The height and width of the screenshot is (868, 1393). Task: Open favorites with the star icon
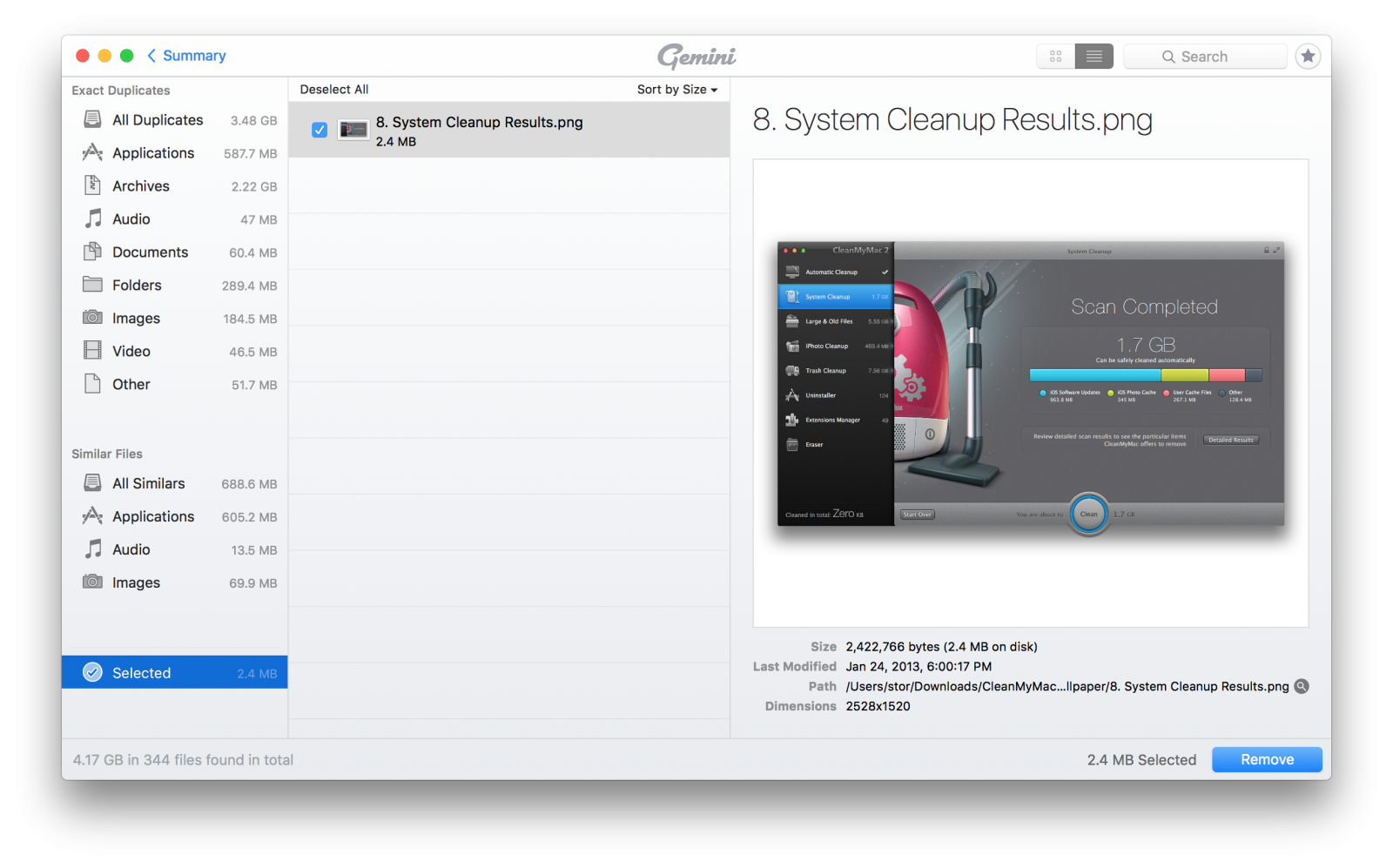pyautogui.click(x=1308, y=57)
